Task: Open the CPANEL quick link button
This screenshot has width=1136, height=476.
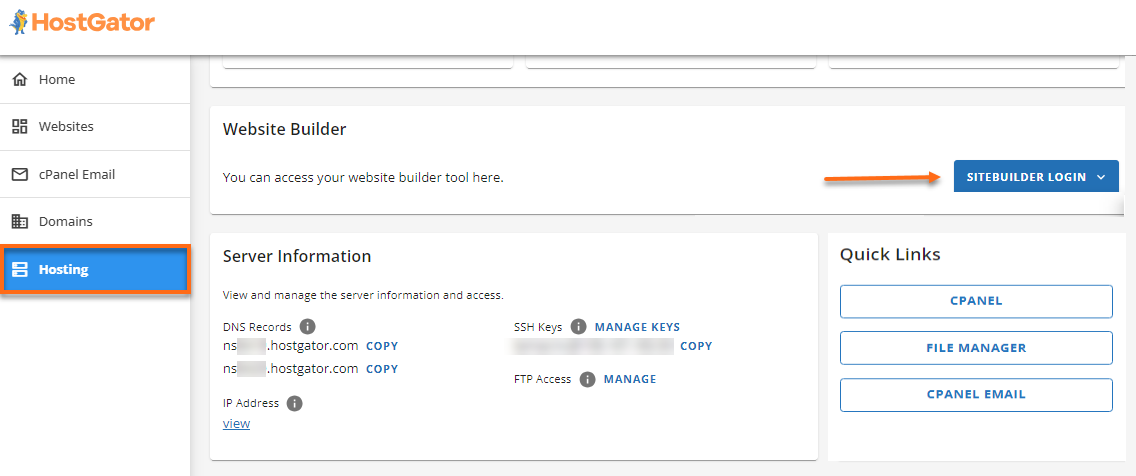Action: coord(975,301)
